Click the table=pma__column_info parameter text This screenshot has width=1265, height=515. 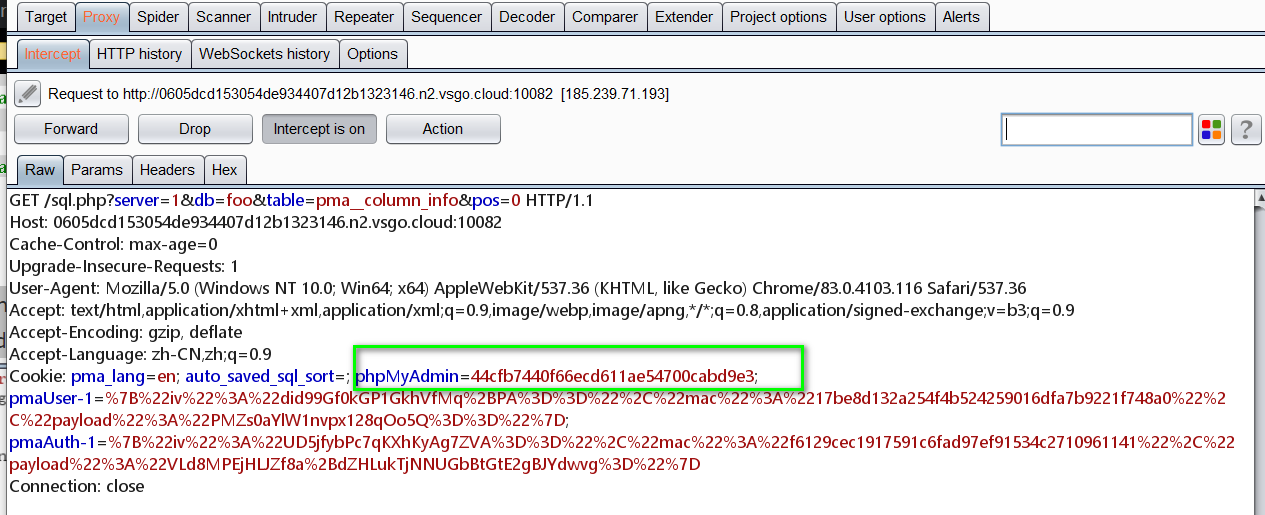click(x=361, y=200)
